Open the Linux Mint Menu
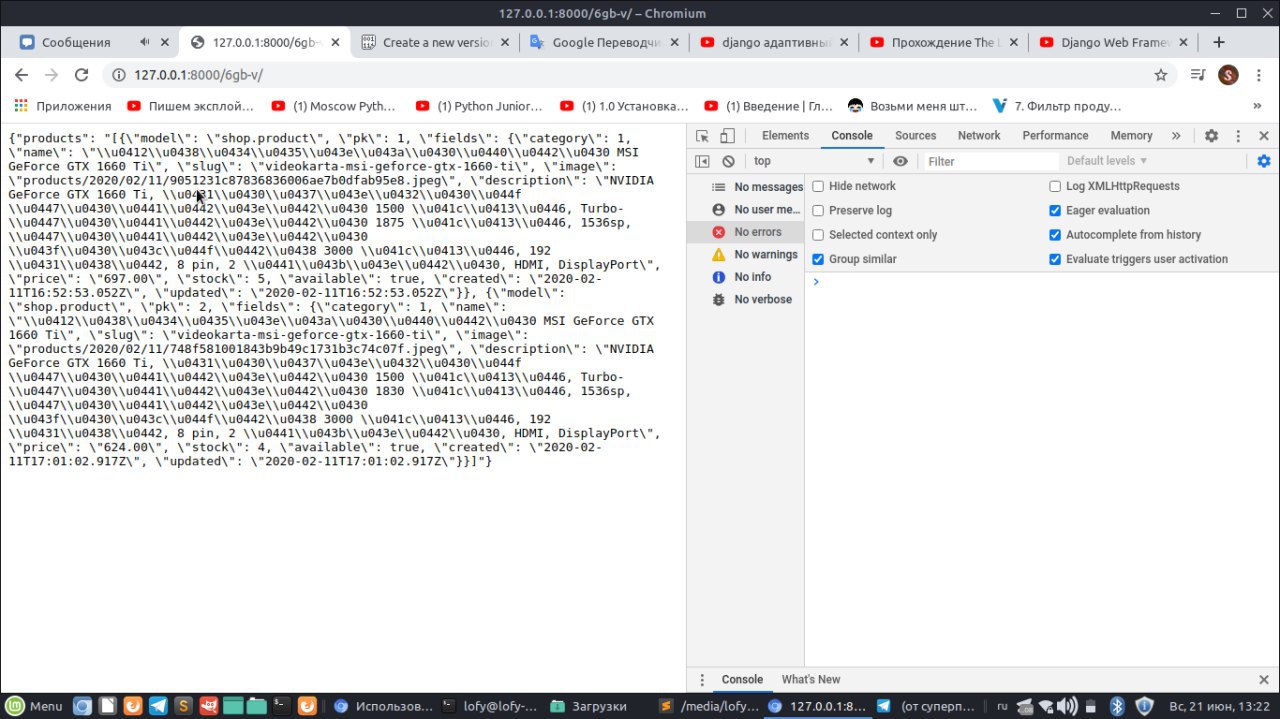 coord(33,706)
